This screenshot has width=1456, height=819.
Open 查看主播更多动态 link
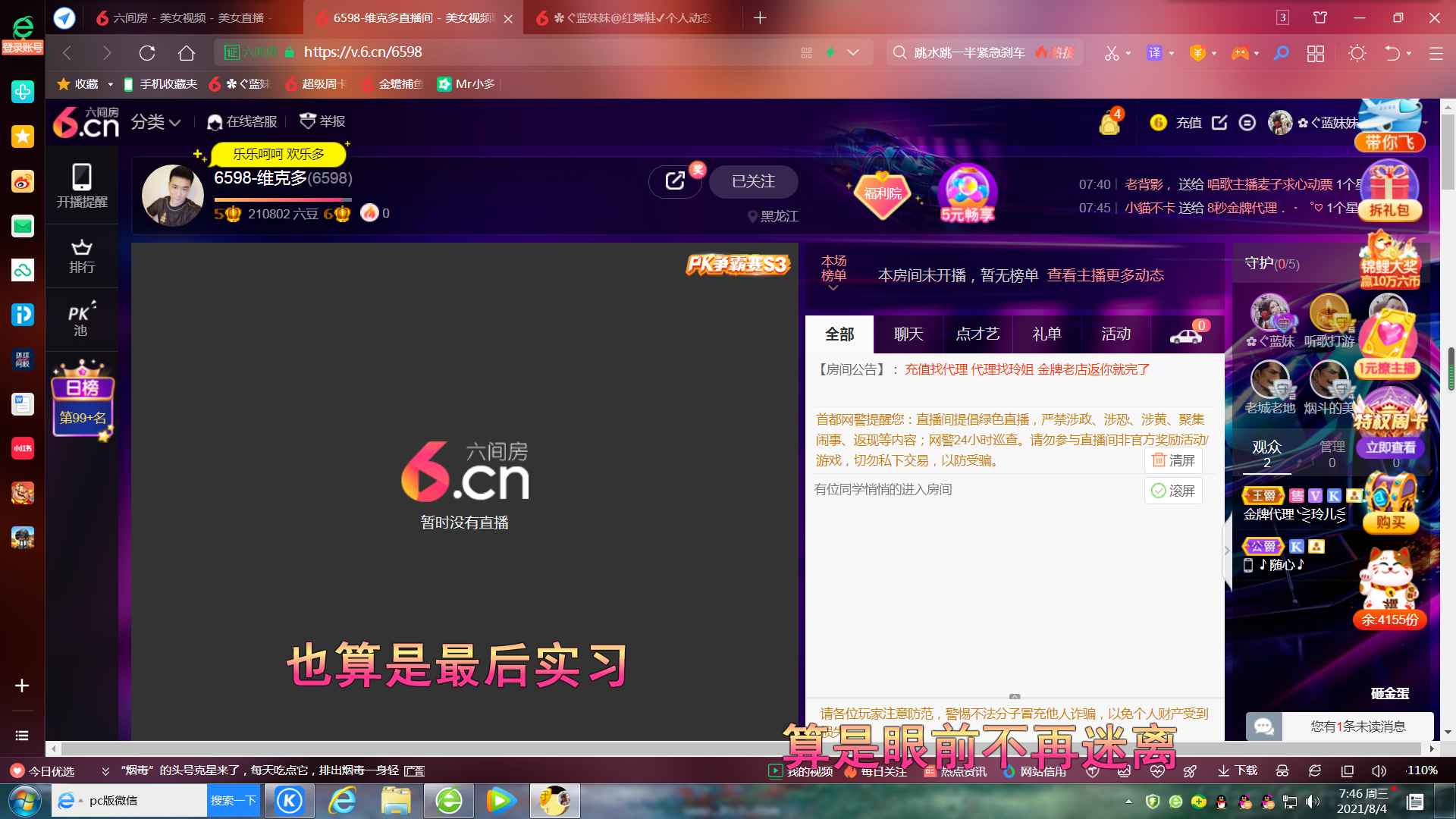1105,275
